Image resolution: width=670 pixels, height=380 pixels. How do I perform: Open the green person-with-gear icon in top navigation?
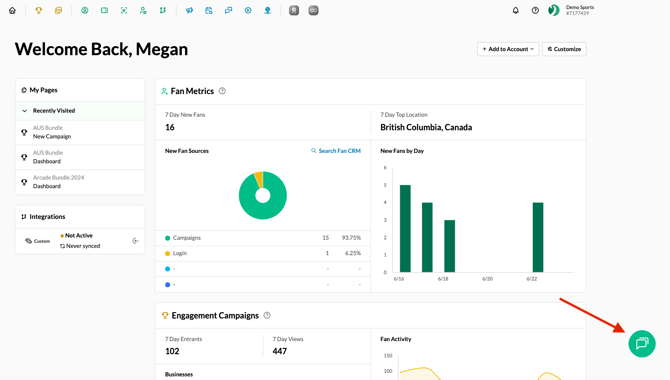pos(143,11)
